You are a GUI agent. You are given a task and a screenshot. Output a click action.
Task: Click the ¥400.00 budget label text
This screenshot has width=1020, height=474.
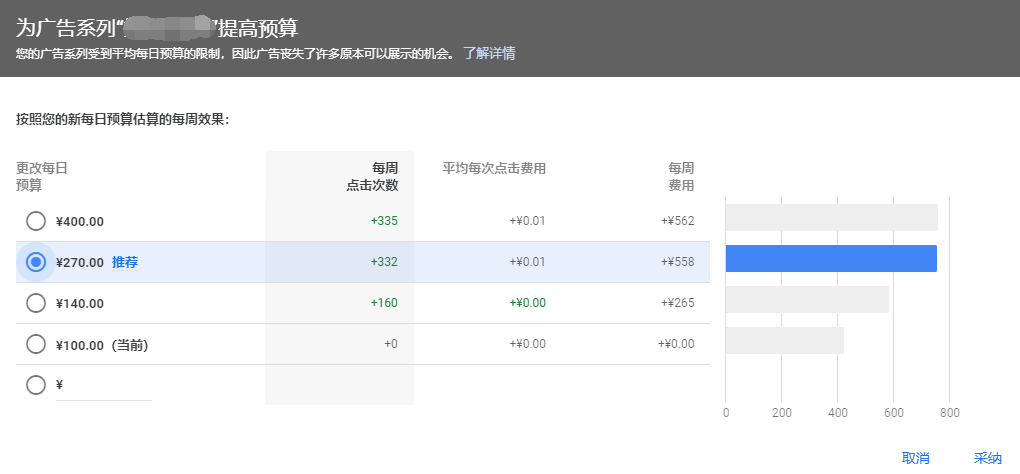[x=79, y=222]
